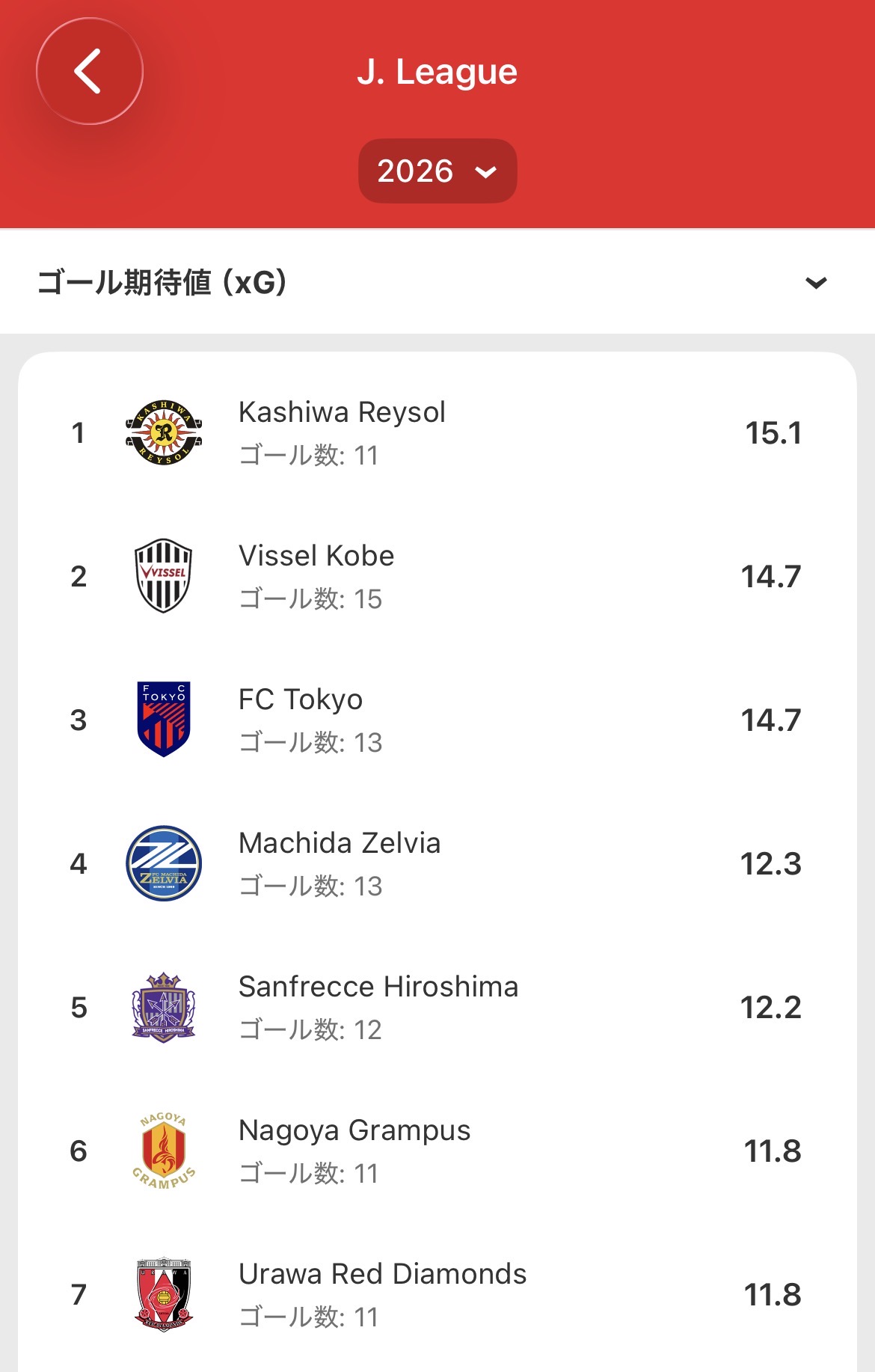Select the FC Tokyo team name
Screen dimensions: 875x1372
point(301,699)
